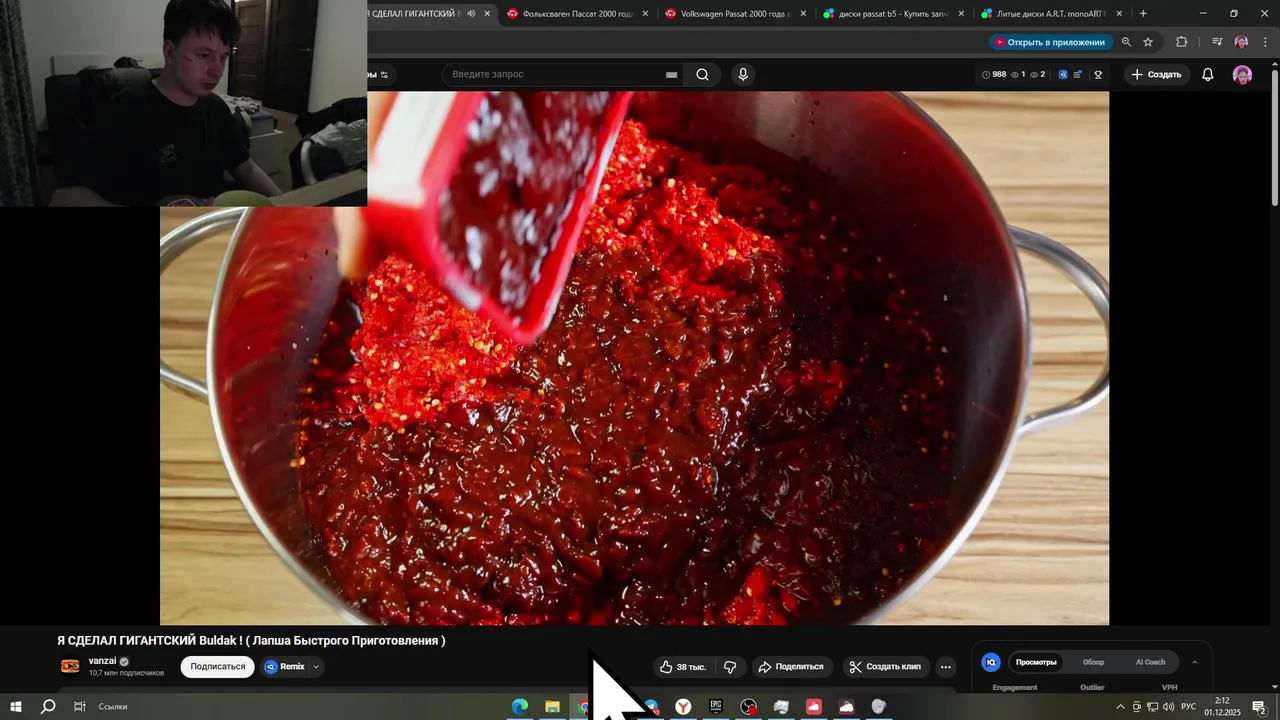Screen dimensions: 1280x720
Task: Click the video player frame
Action: (634, 358)
